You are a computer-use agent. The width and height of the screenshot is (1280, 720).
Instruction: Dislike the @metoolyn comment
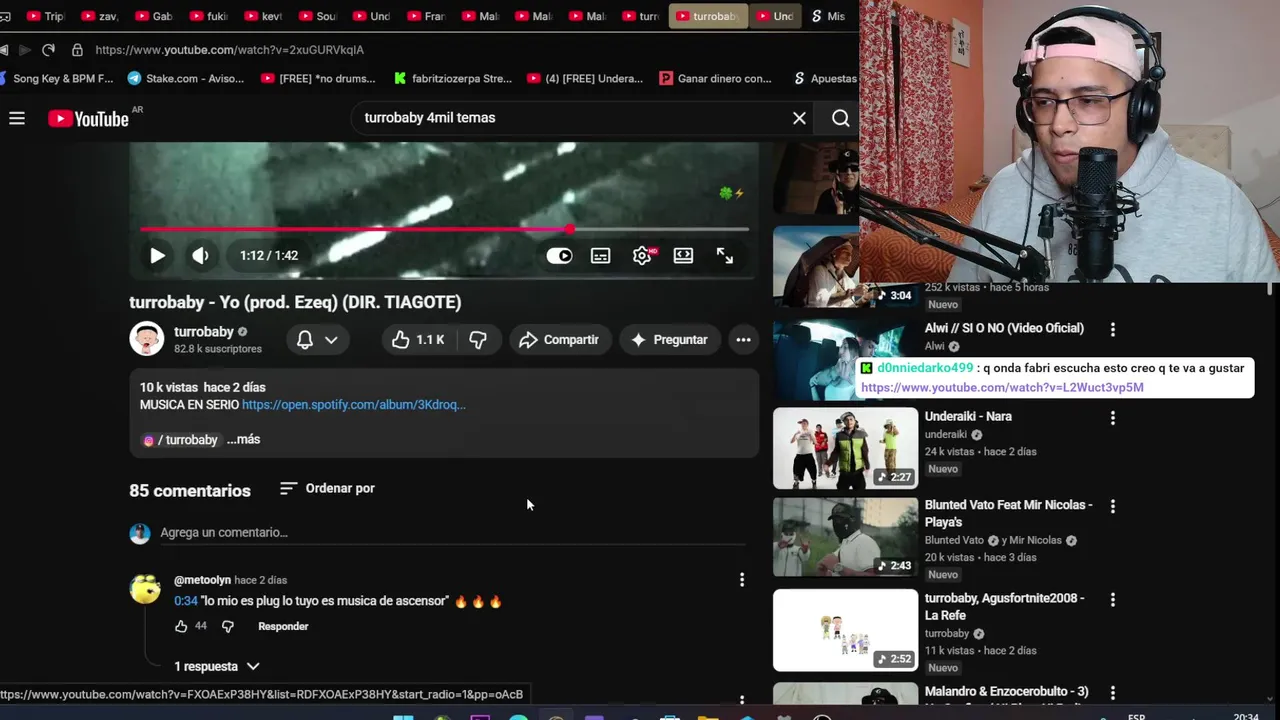tap(228, 626)
